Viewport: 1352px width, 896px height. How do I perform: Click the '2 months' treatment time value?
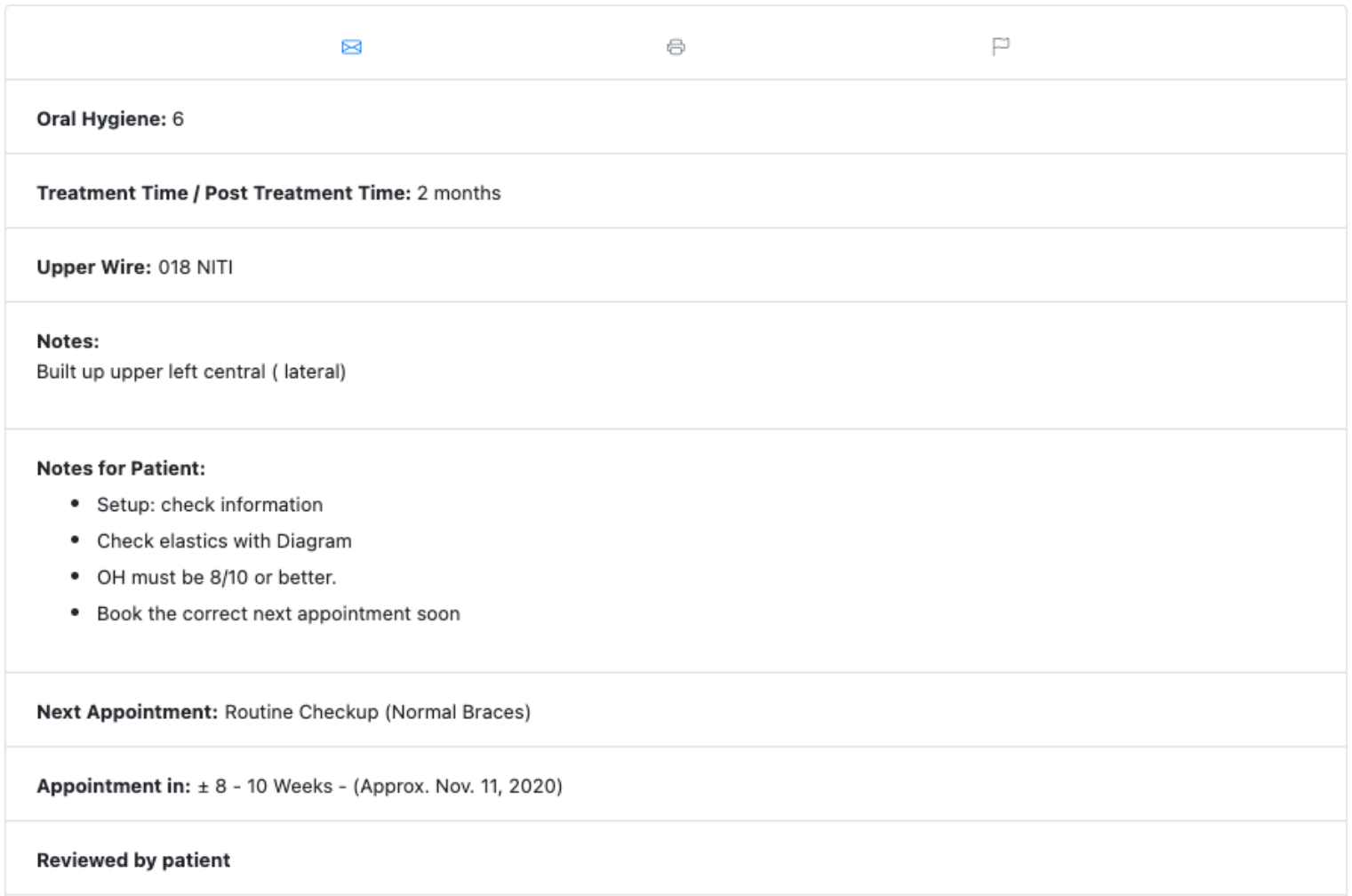459,193
